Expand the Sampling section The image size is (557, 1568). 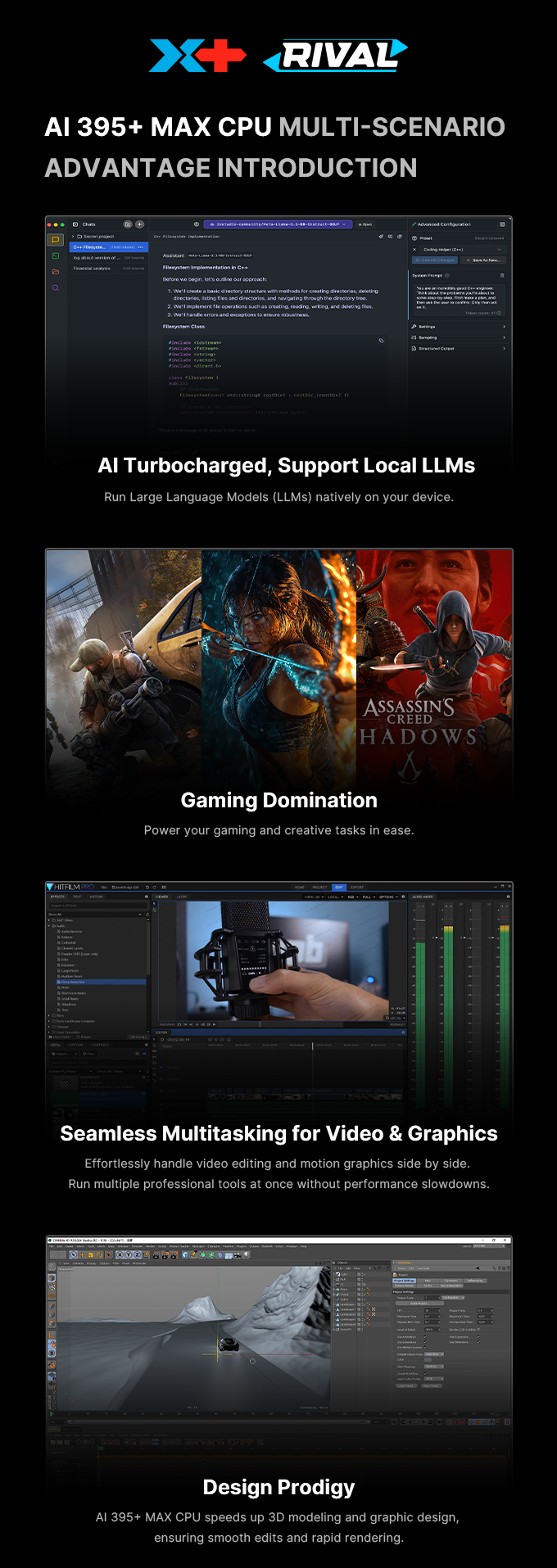point(459,337)
